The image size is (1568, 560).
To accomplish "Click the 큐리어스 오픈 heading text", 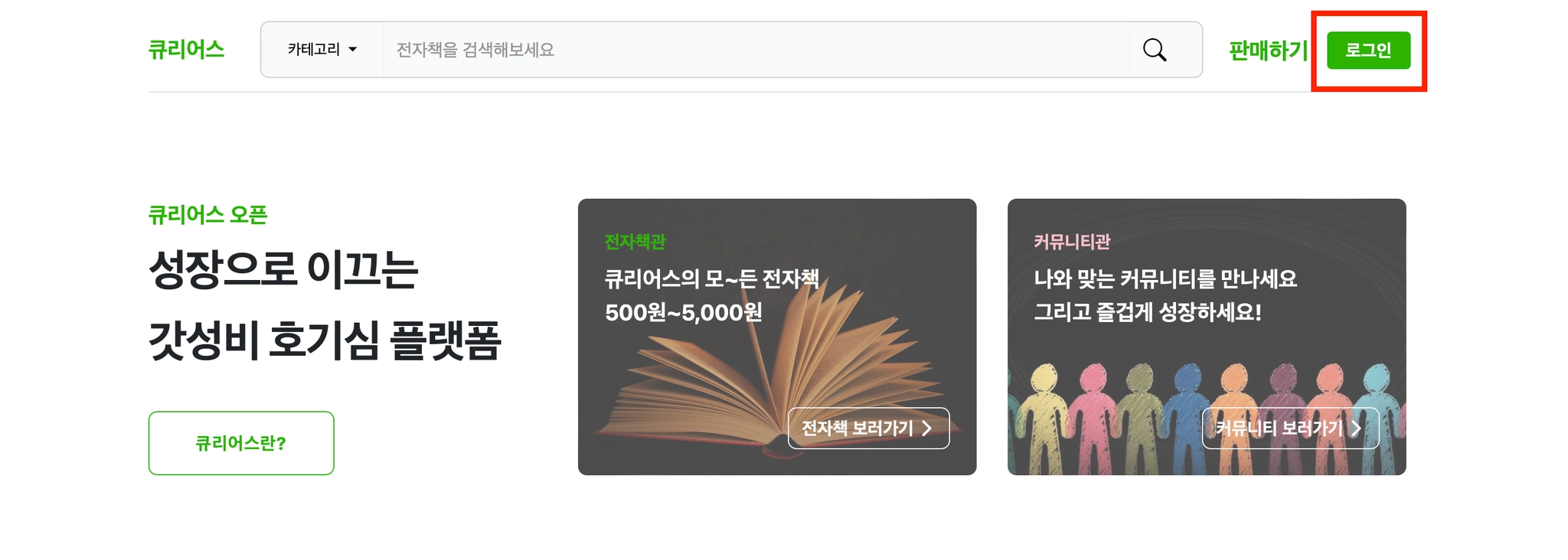I will (x=207, y=215).
